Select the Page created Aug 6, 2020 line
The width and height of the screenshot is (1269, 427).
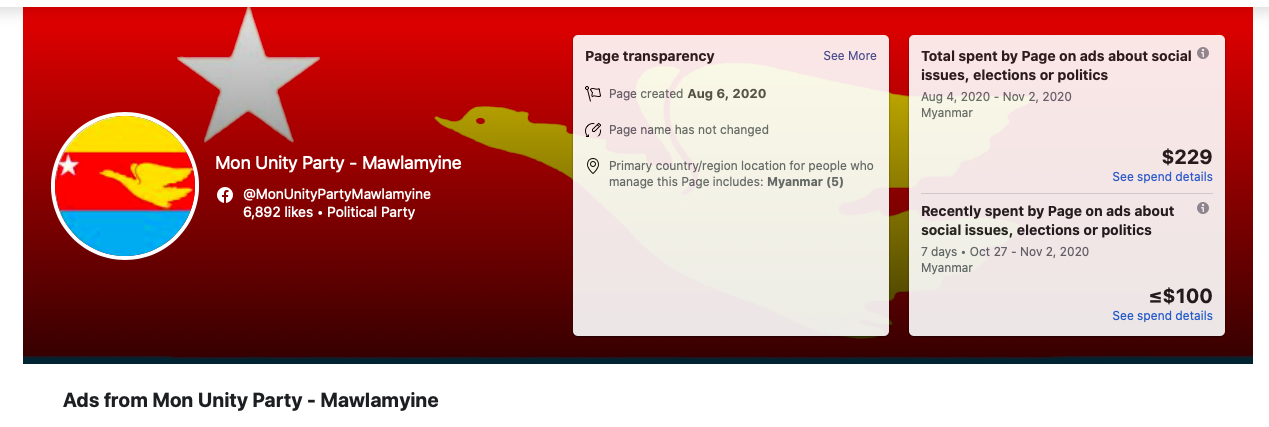coord(687,94)
